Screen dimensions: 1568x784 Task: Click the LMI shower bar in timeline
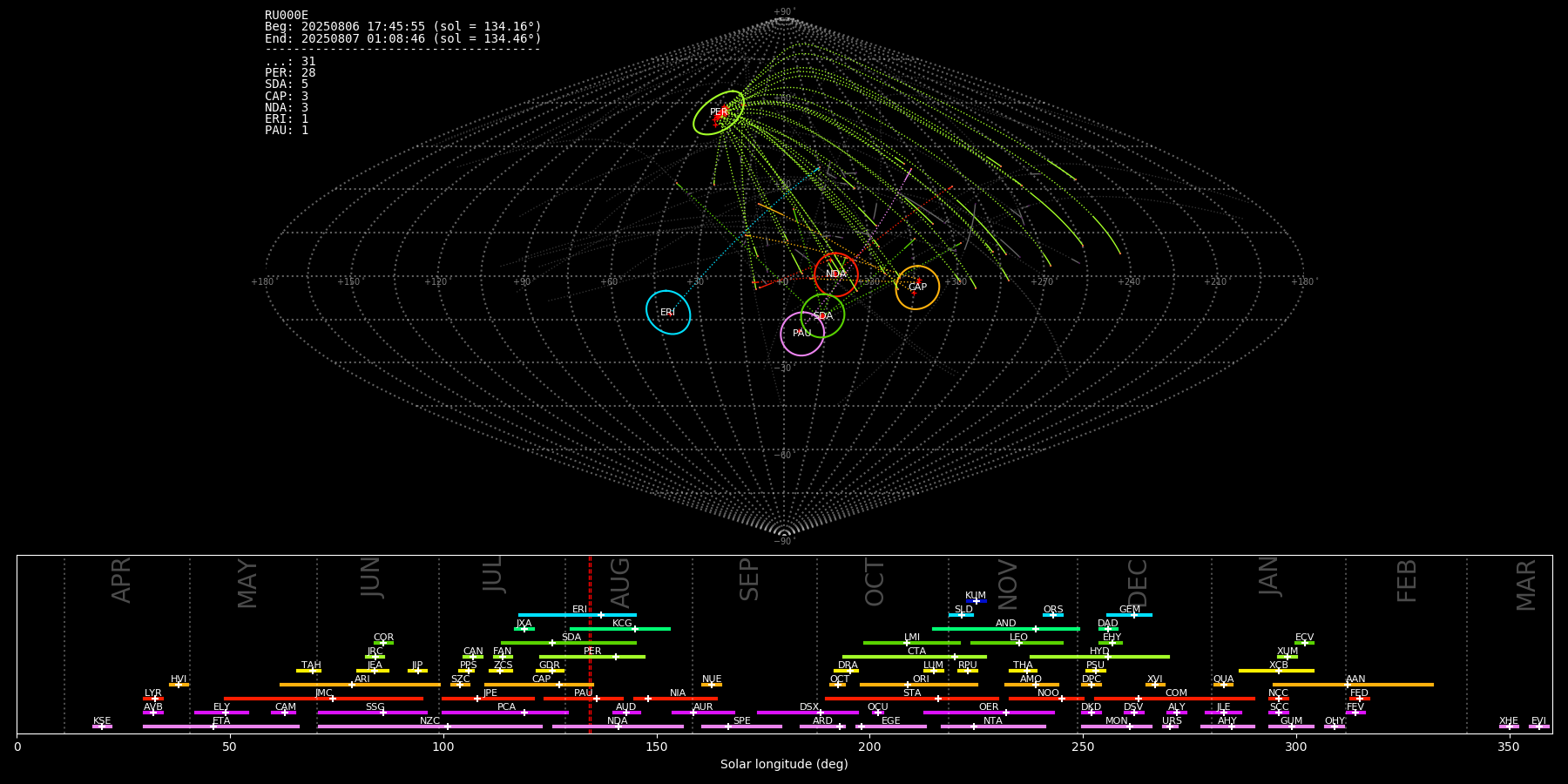pyautogui.click(x=912, y=643)
